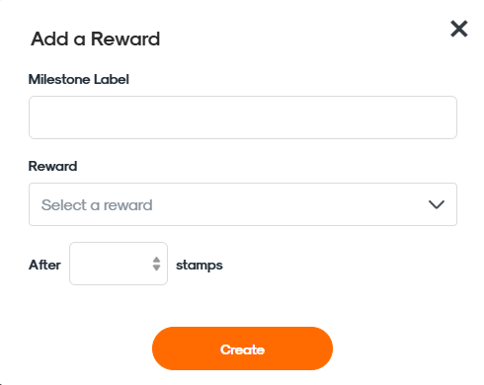Close the Add a Reward dialog
Viewport: 484px width, 385px height.
459,29
